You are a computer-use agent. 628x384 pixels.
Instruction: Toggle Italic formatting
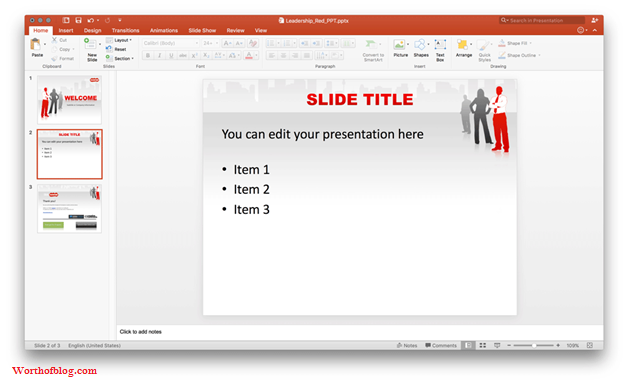point(159,55)
